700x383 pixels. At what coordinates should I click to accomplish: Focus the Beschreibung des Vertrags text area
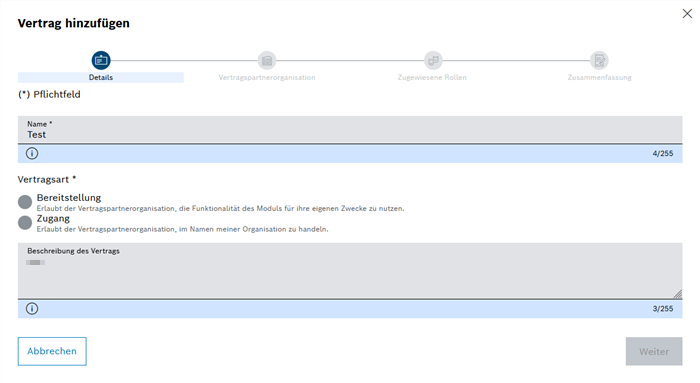pyautogui.click(x=350, y=271)
